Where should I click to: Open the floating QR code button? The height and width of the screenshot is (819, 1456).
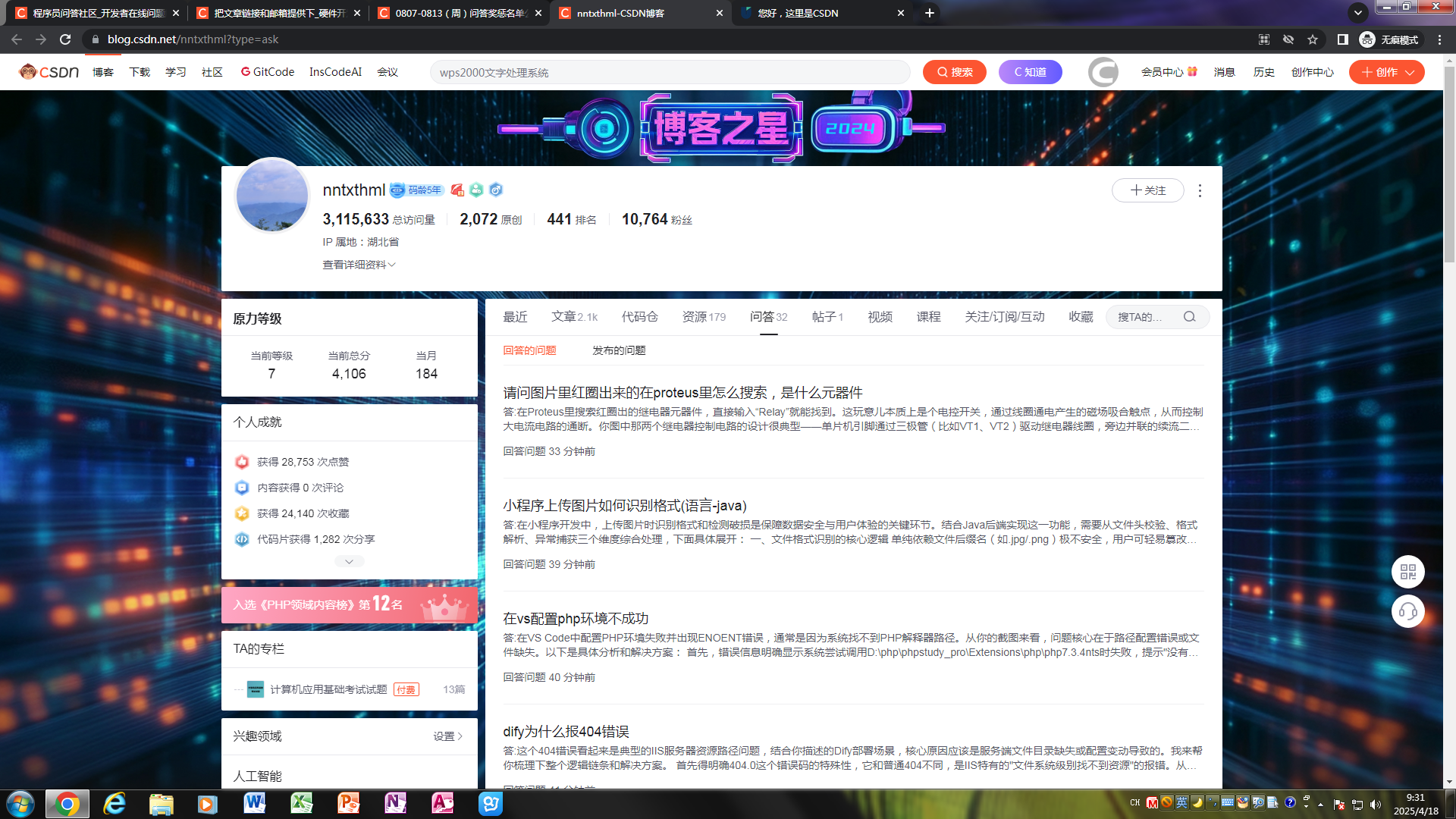tap(1408, 572)
